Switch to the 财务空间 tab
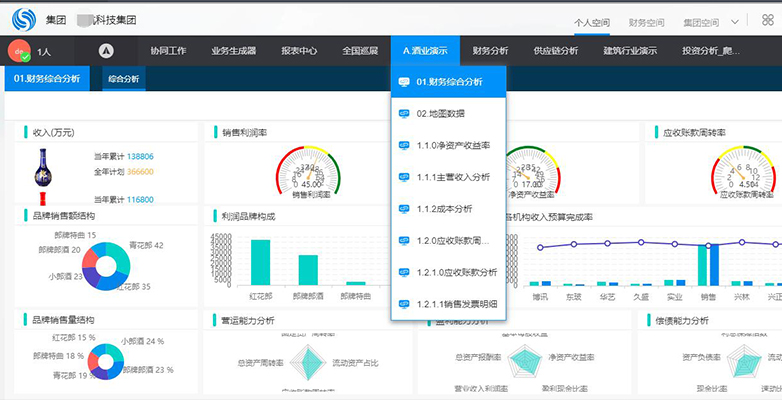782x400 pixels. pos(646,22)
